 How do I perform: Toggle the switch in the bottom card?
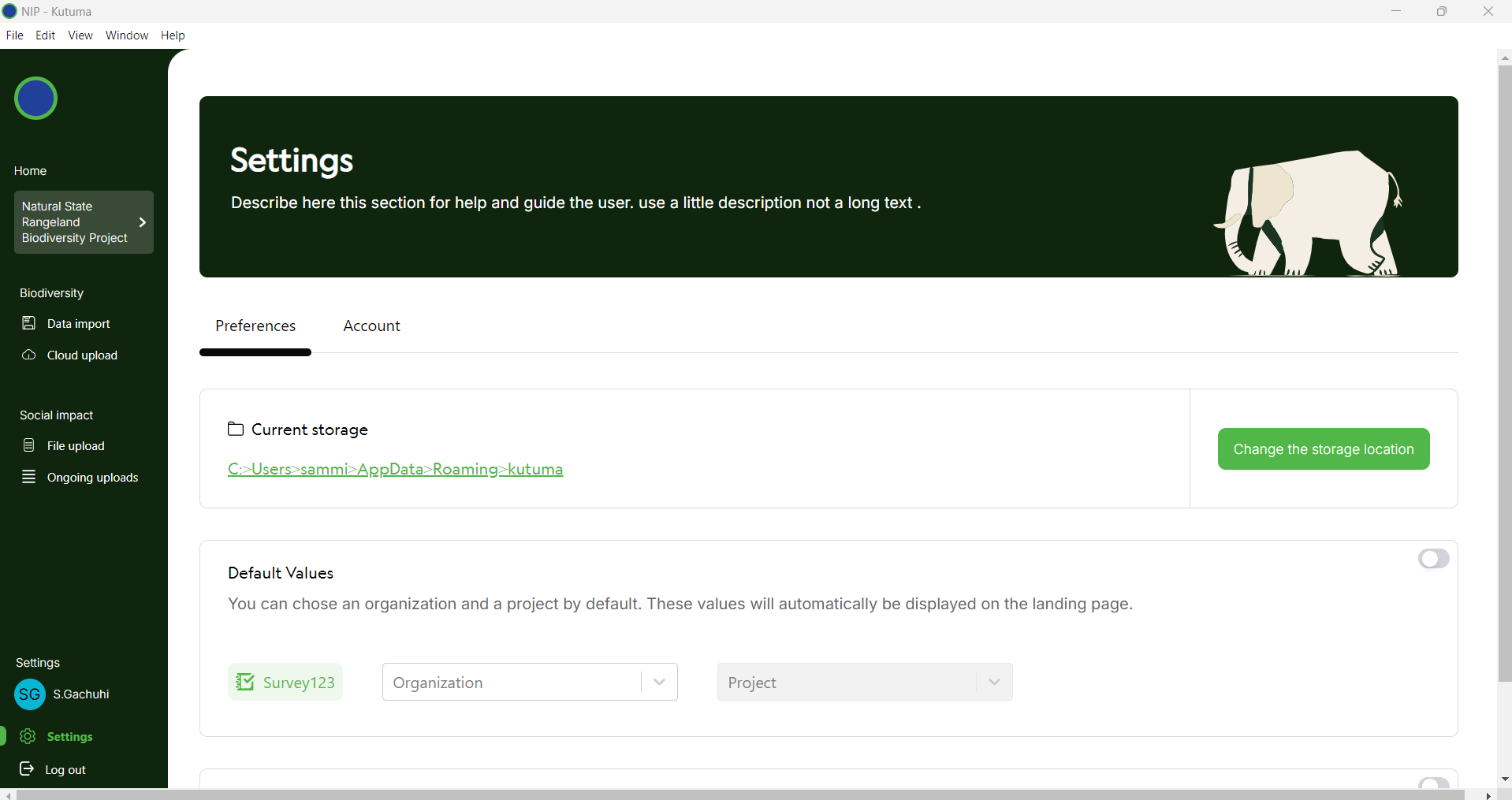1433,783
